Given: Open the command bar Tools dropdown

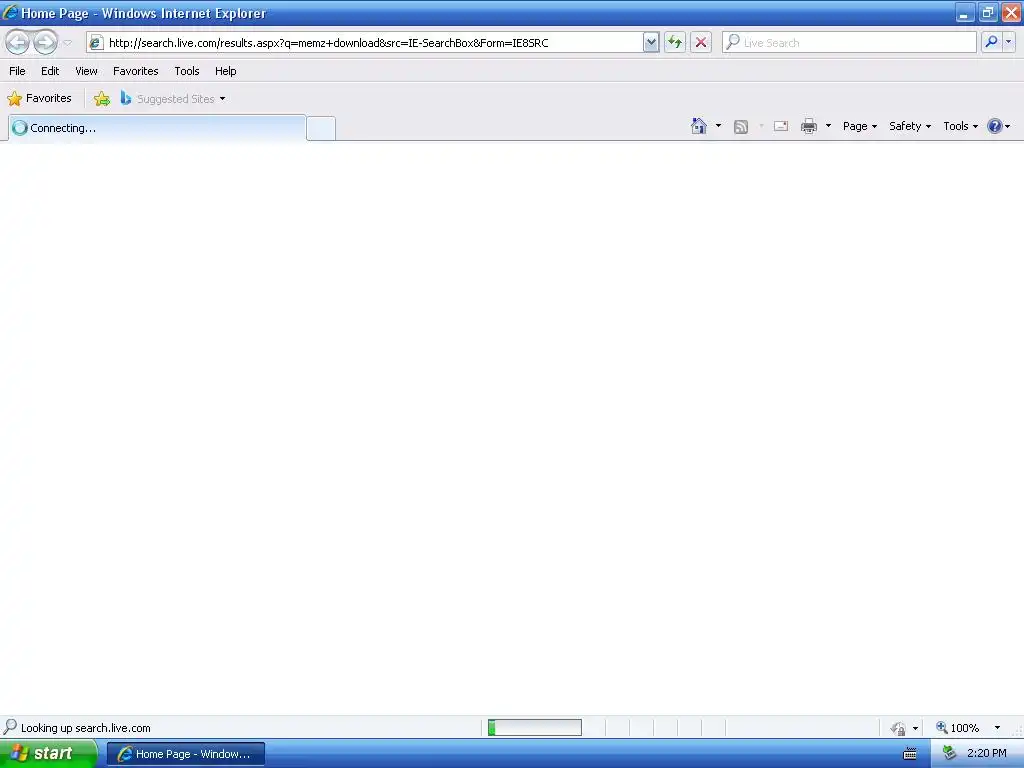Looking at the screenshot, I should pos(960,126).
